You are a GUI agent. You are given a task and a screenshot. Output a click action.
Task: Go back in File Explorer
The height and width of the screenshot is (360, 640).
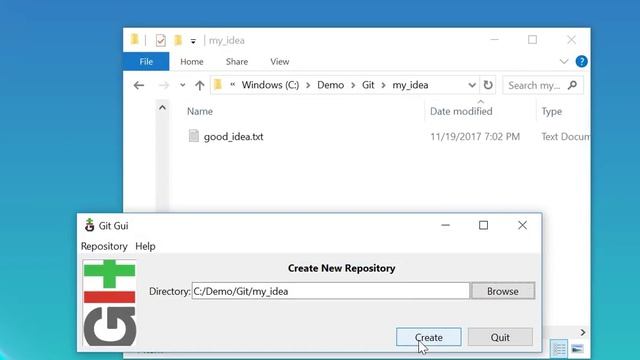pyautogui.click(x=139, y=85)
